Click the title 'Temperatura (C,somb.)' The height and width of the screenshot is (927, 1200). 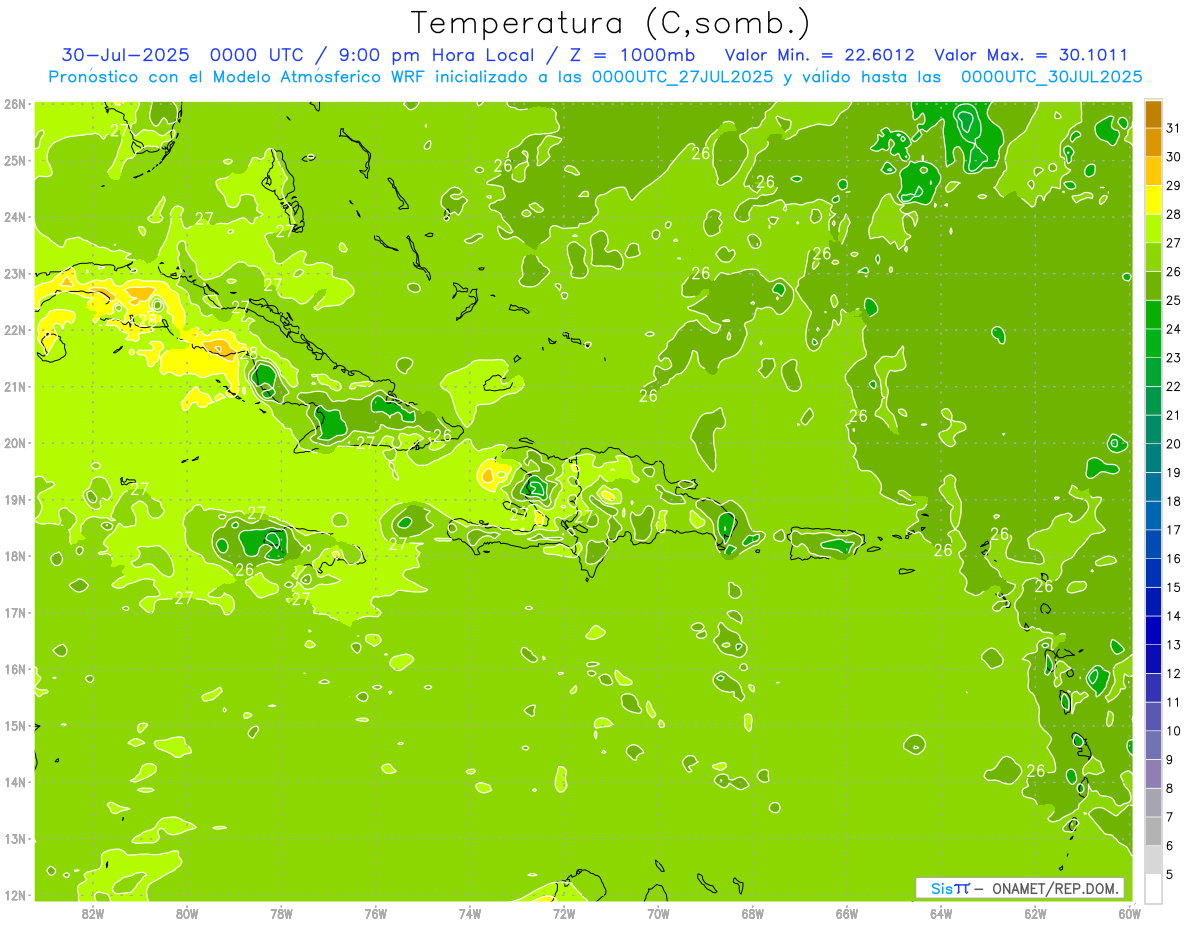point(611,23)
